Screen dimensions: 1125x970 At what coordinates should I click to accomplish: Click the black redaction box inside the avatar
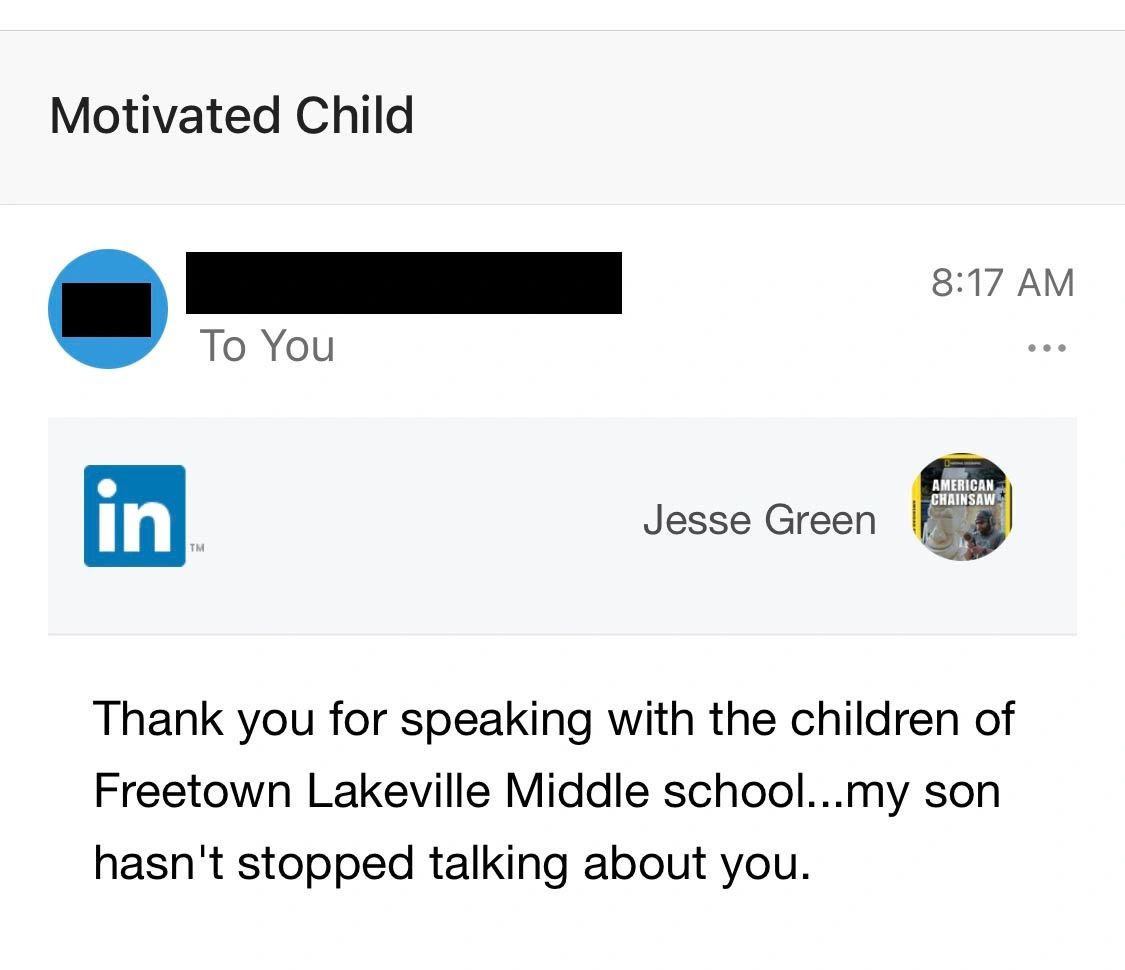pos(107,309)
